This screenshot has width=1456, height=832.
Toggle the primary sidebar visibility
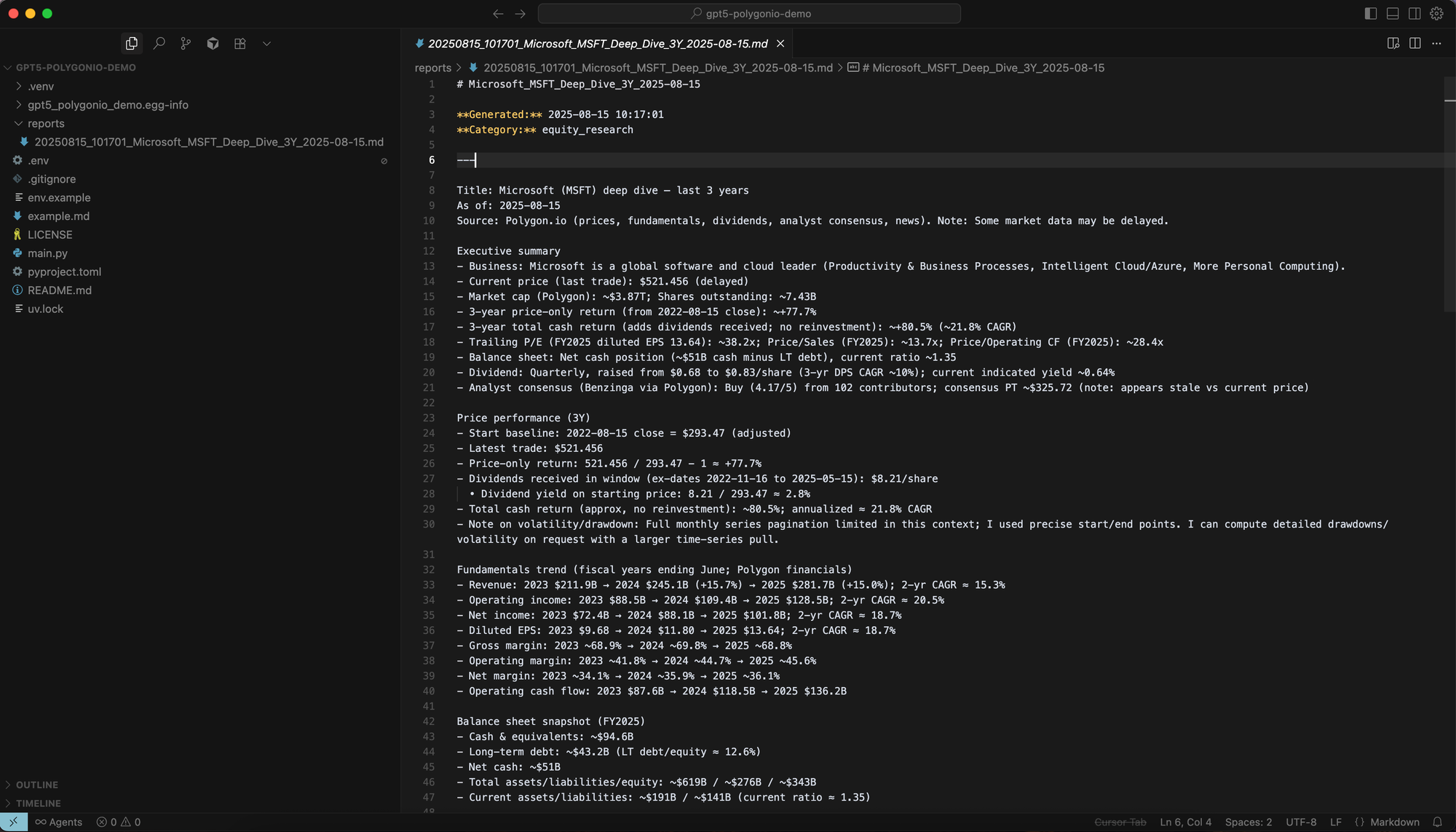tap(1370, 13)
